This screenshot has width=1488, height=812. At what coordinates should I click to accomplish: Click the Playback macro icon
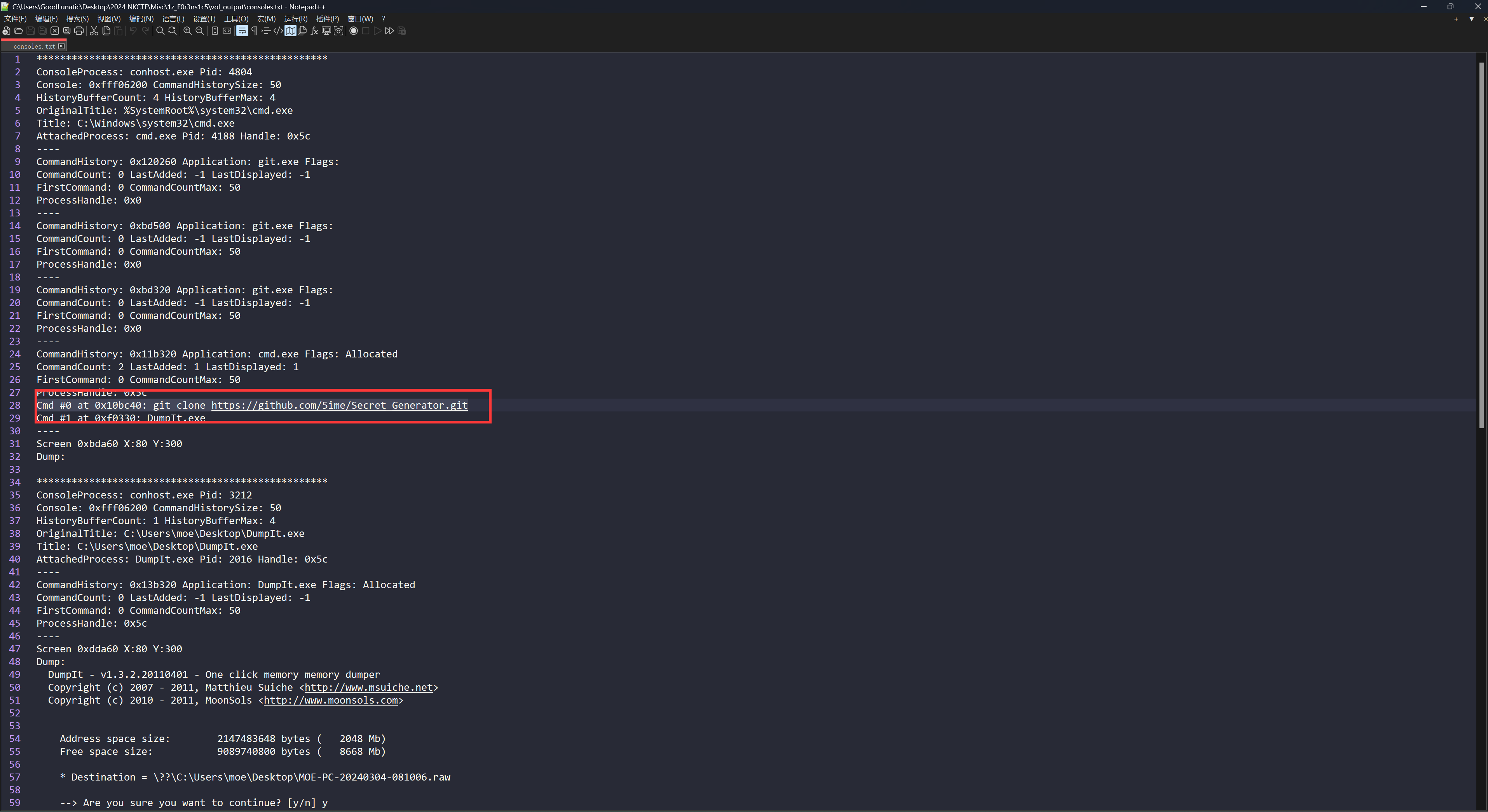377,31
